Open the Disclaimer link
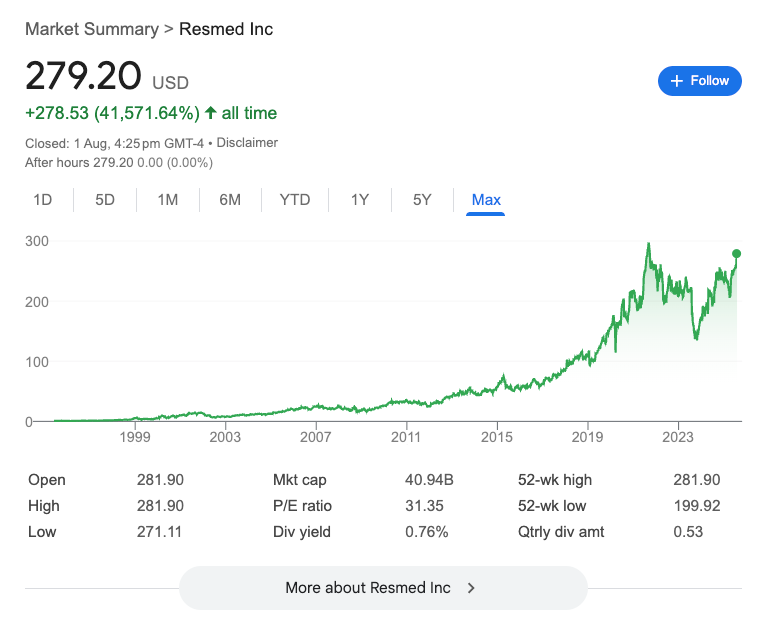783x630 pixels. (x=247, y=143)
